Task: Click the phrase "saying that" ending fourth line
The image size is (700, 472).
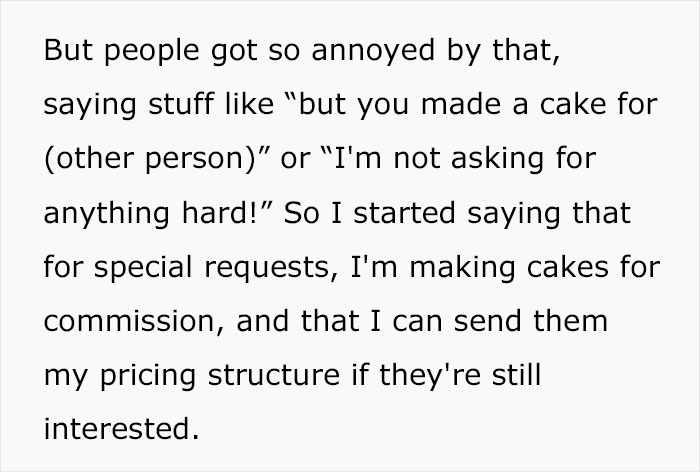Action: pyautogui.click(x=549, y=214)
